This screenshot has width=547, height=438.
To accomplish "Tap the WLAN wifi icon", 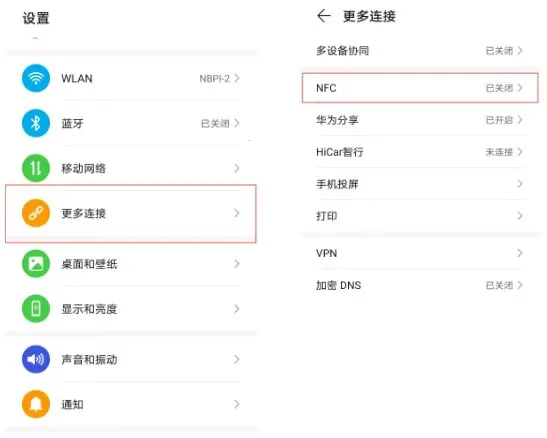I will 36,78.
